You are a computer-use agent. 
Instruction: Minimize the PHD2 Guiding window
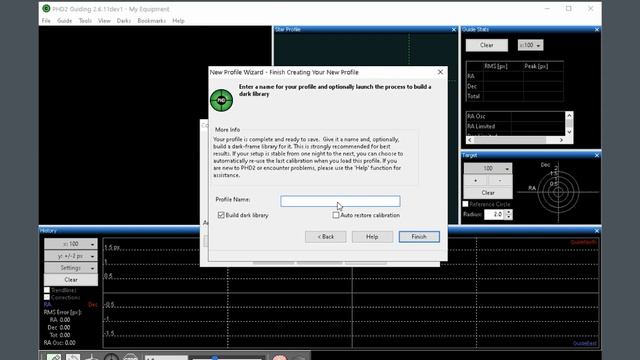tap(547, 9)
